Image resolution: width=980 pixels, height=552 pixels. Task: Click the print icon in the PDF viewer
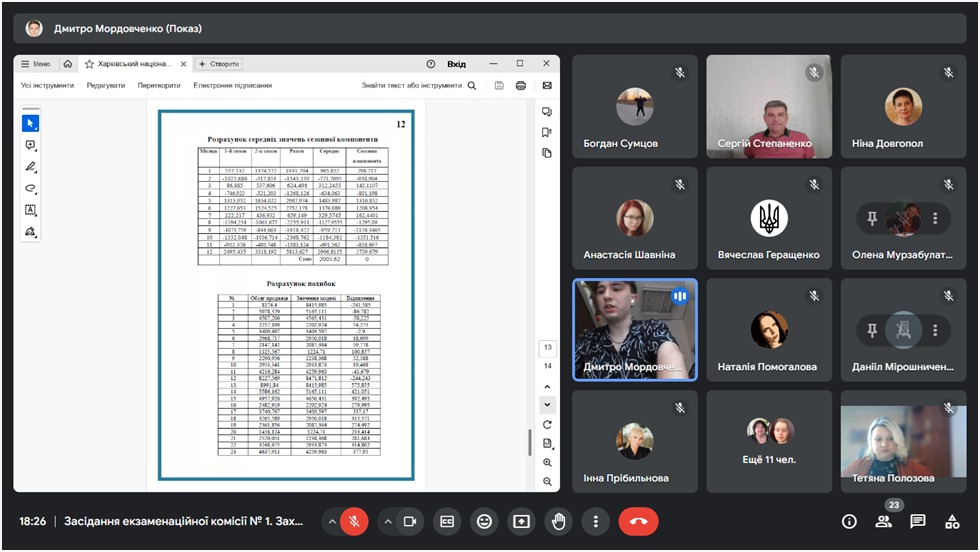(x=520, y=86)
